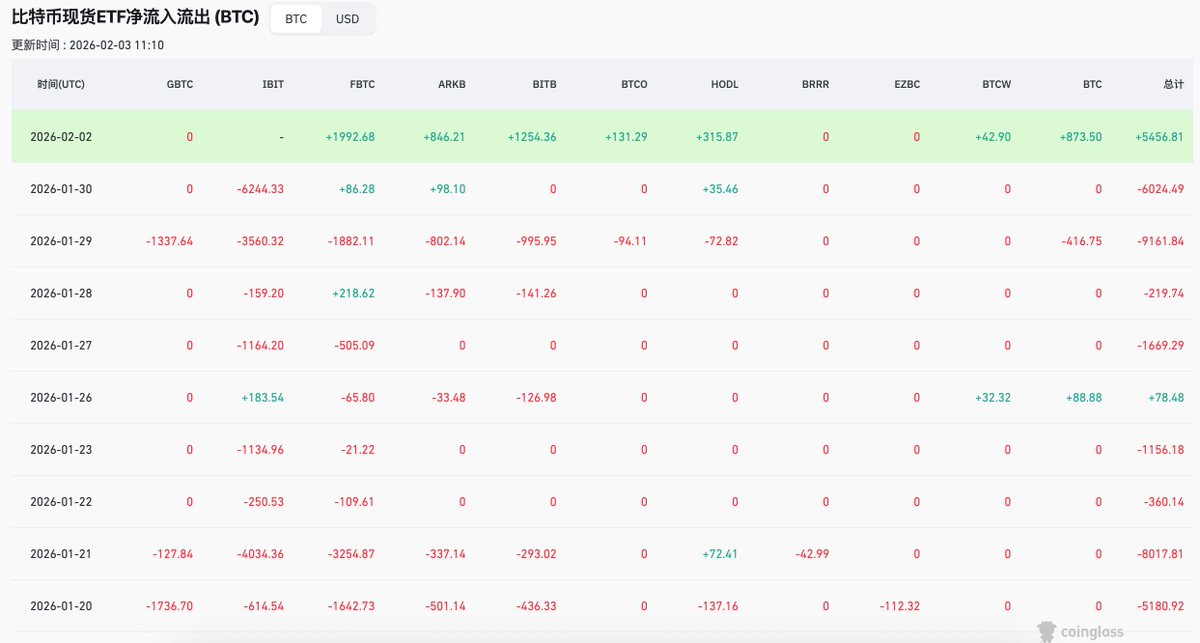Sort by the GBTC column header
Image resolution: width=1200 pixels, height=643 pixels.
[x=180, y=85]
